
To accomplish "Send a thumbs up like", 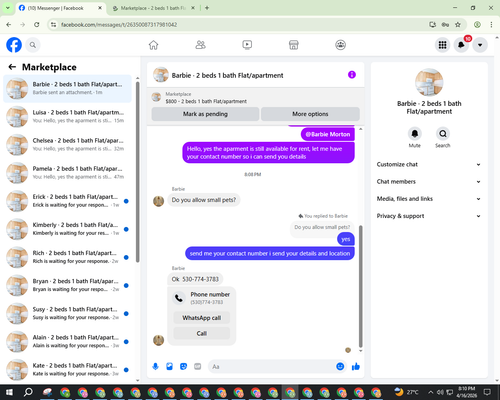I will (x=356, y=367).
